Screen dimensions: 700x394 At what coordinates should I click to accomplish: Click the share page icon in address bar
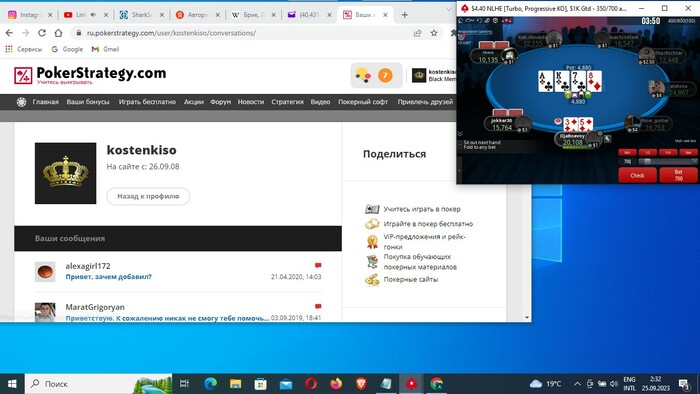pyautogui.click(x=418, y=33)
